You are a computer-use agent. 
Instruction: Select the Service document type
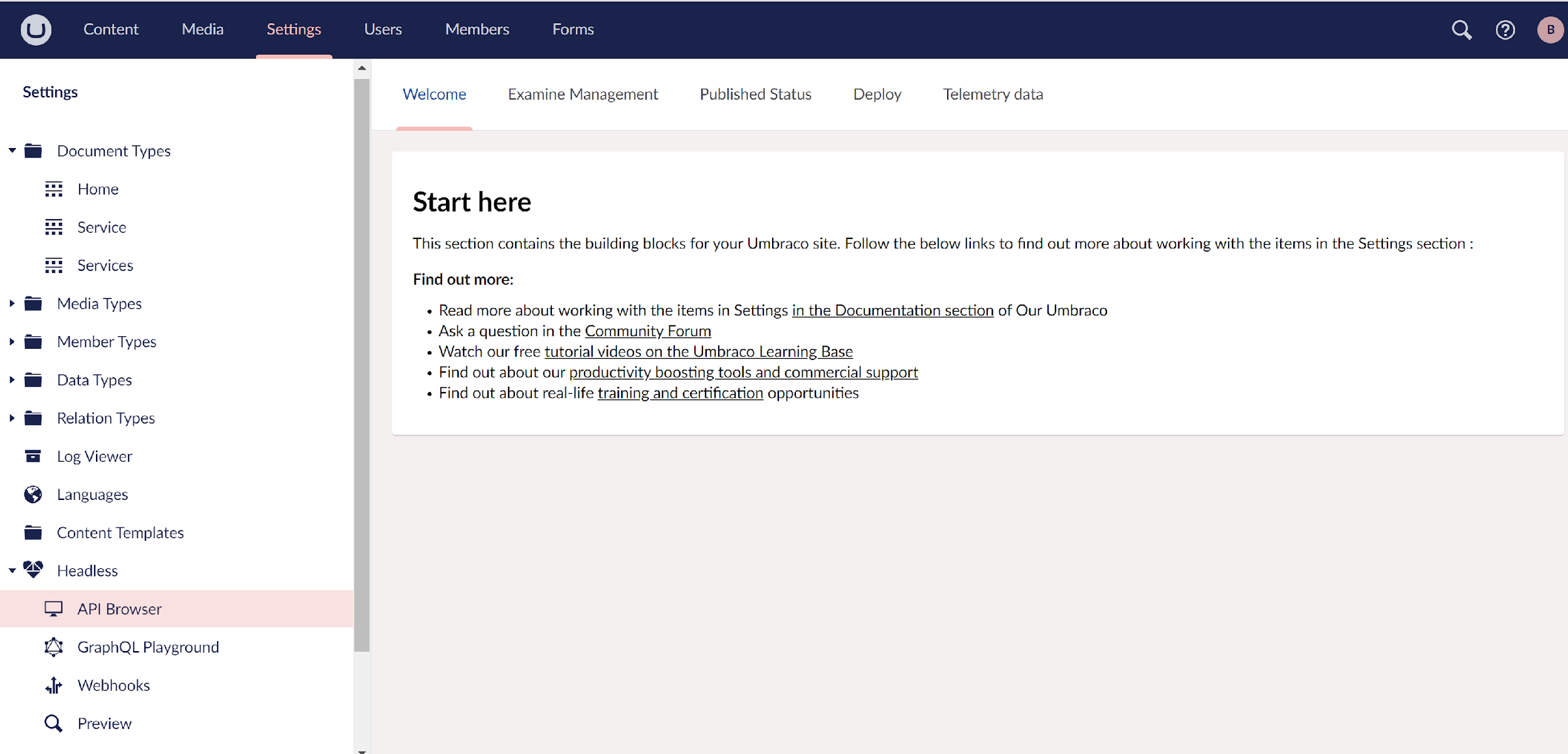[x=102, y=227]
